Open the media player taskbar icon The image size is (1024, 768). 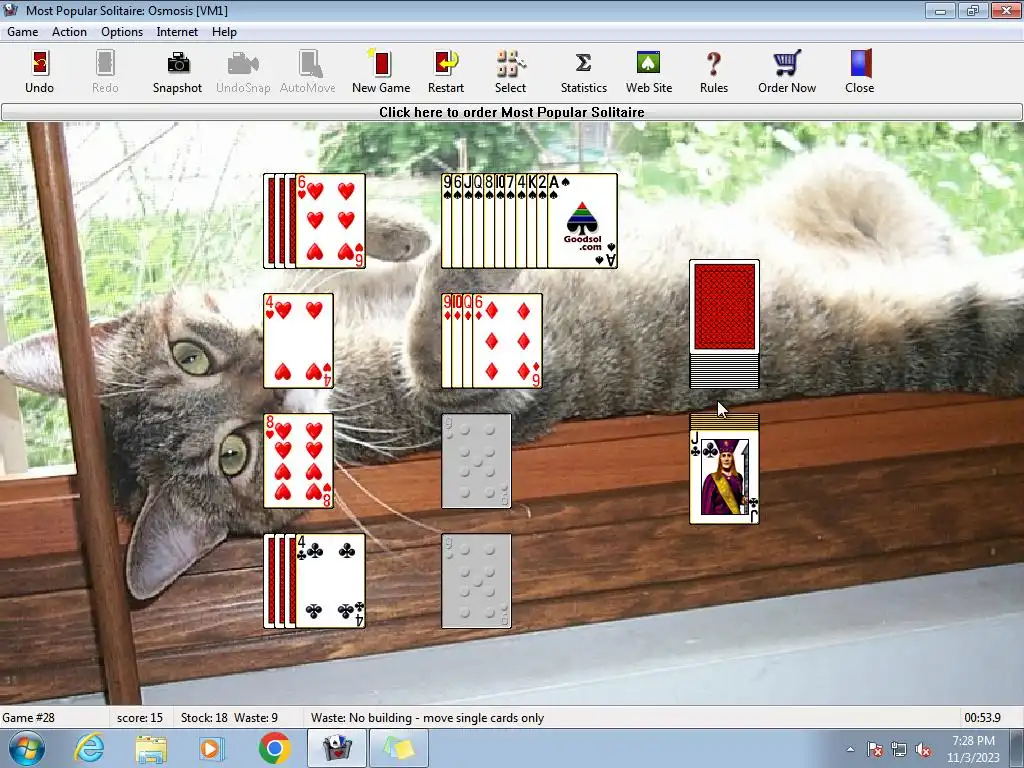coord(212,748)
